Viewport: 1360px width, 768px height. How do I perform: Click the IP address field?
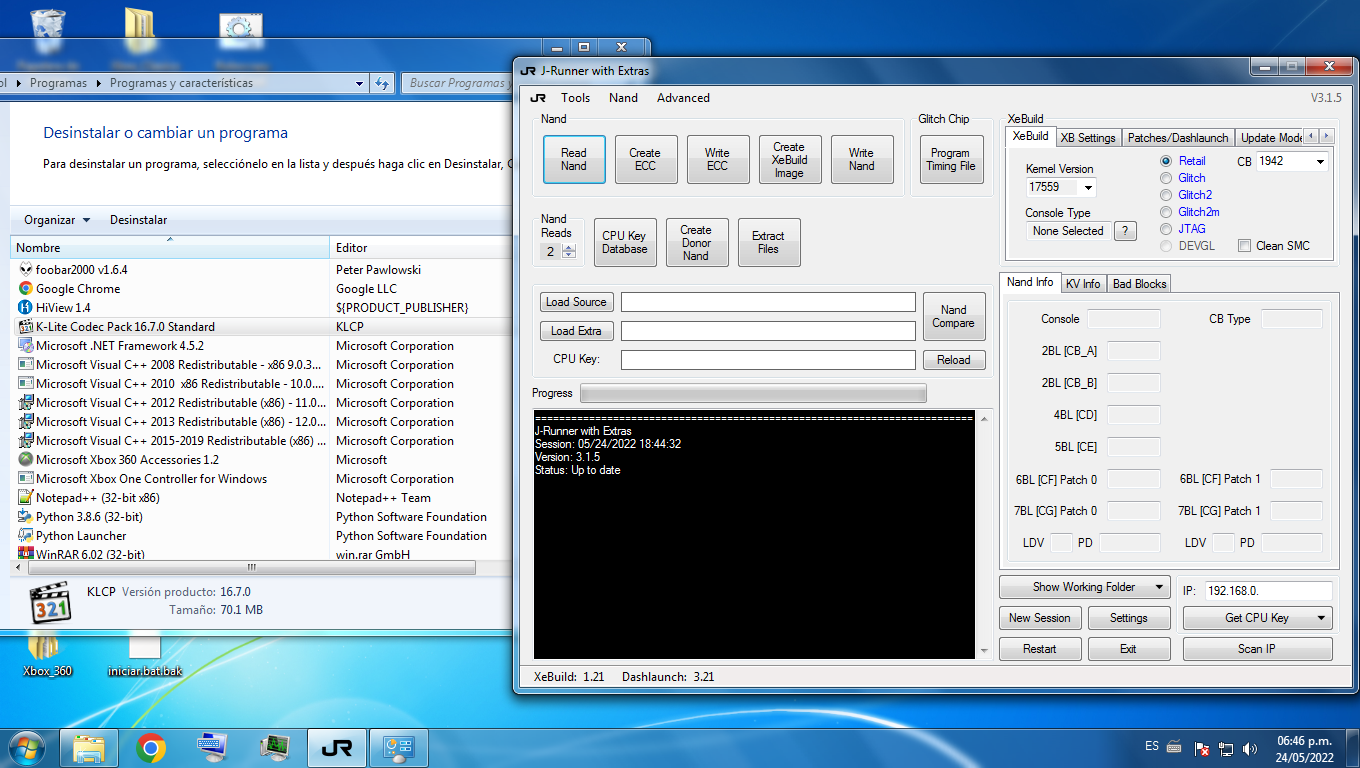[x=1268, y=591]
